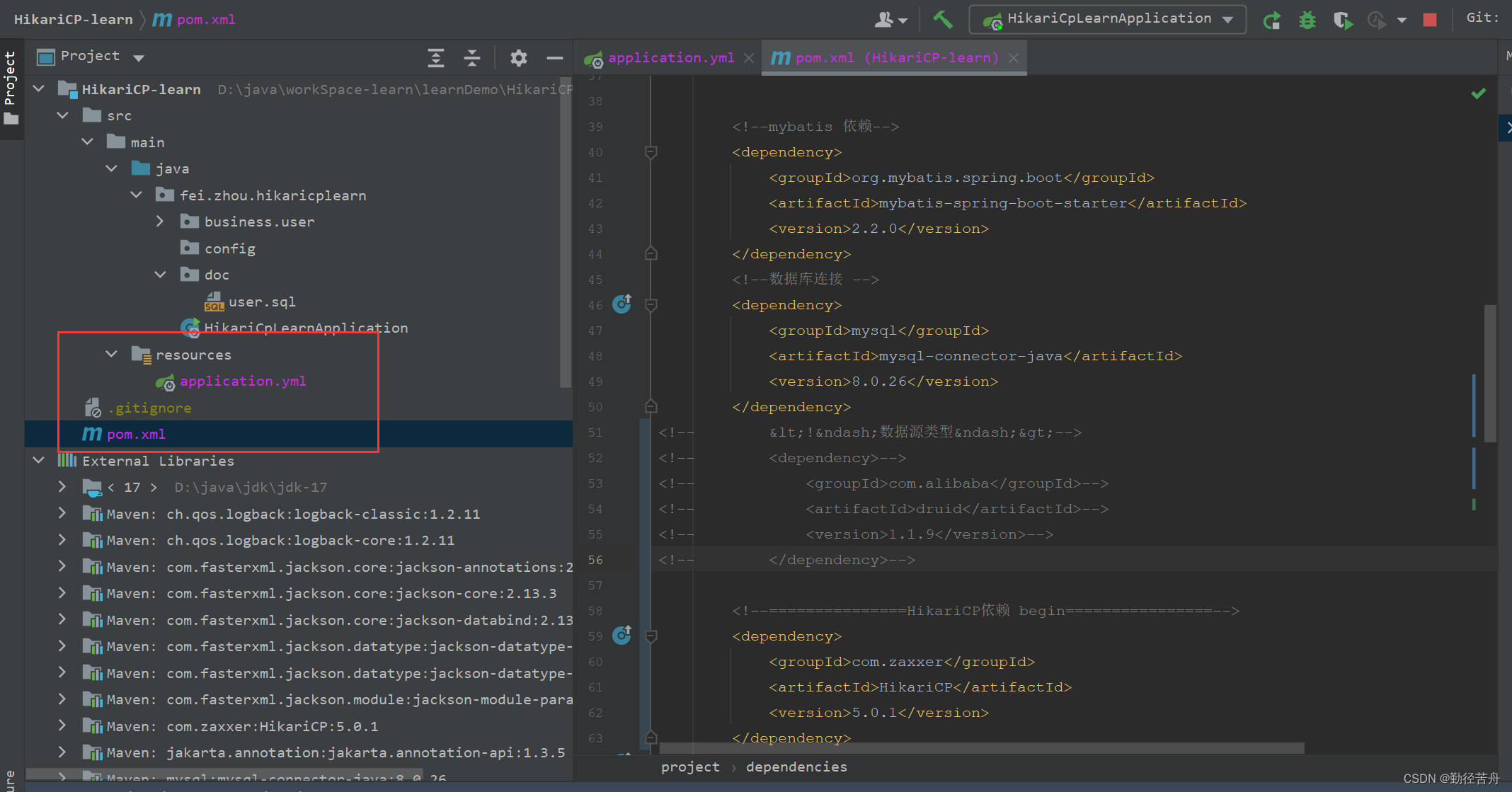Start the debugger with the bug icon
Image resolution: width=1512 pixels, height=792 pixels.
(1307, 19)
